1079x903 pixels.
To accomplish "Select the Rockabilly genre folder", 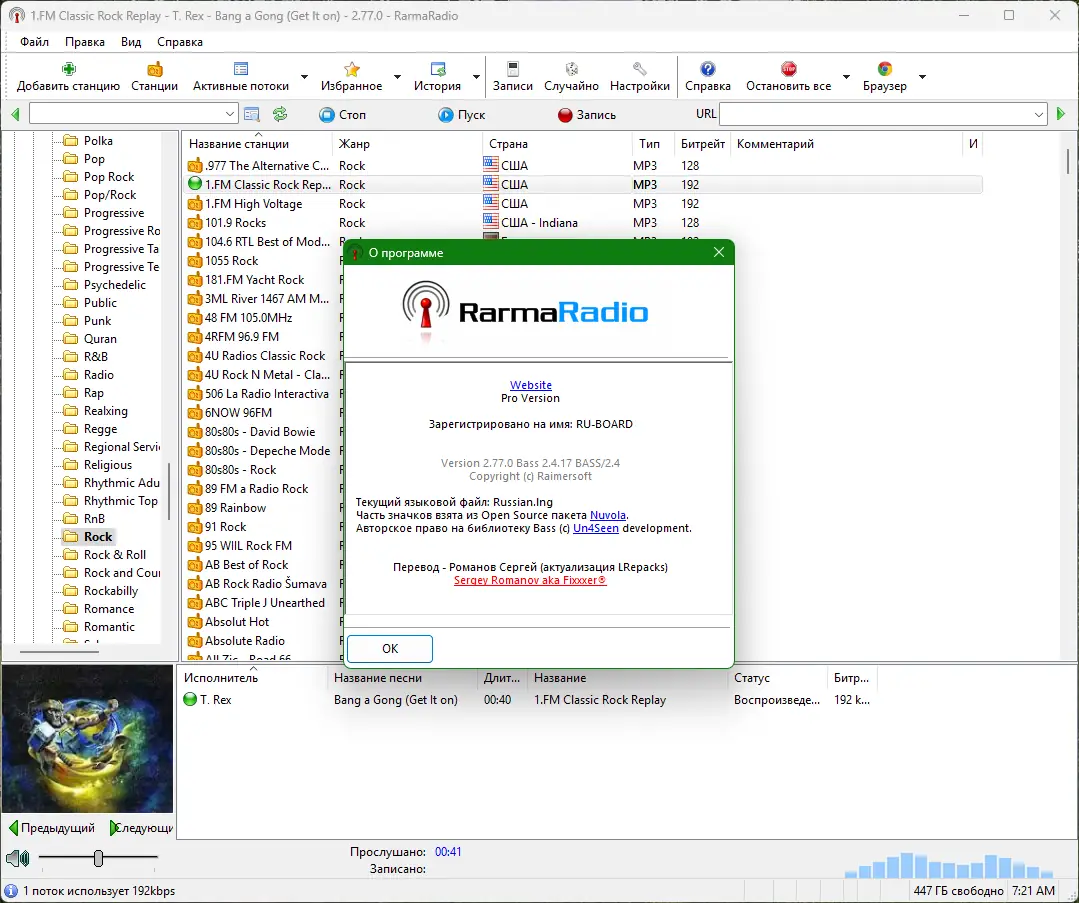I will tap(101, 591).
